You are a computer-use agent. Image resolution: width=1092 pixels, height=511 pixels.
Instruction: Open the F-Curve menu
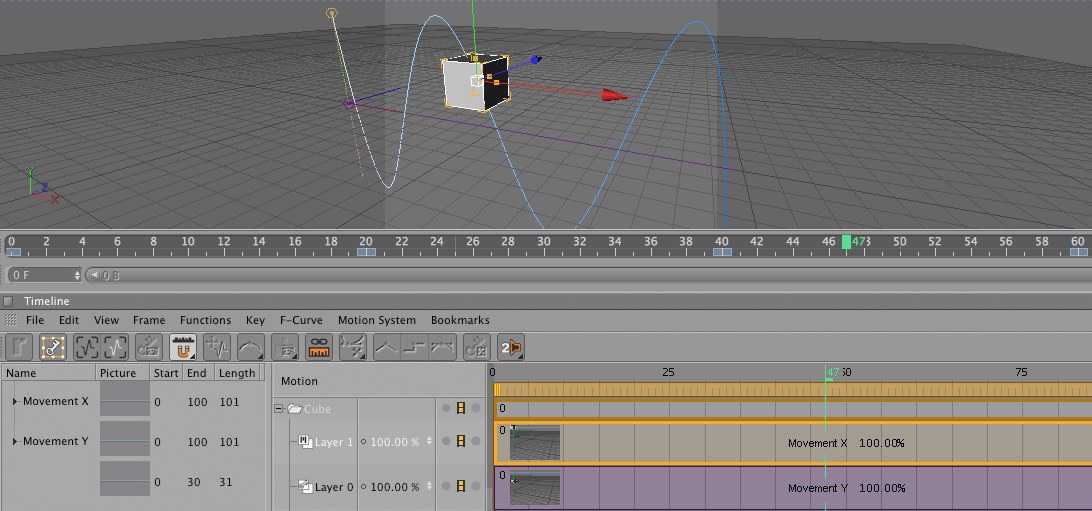pyautogui.click(x=301, y=320)
